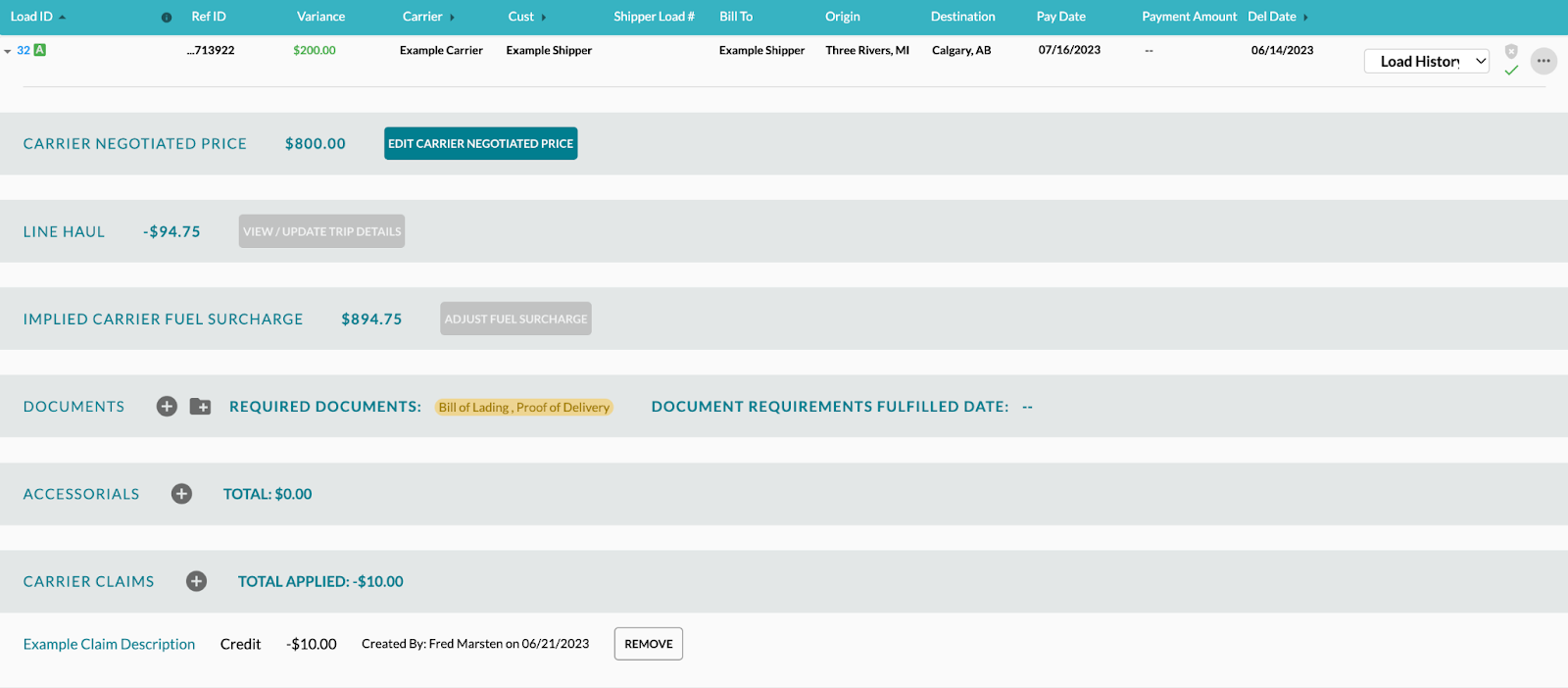Click the Pay Date column header
Image resolution: width=1568 pixels, height=688 pixels.
tap(1060, 17)
